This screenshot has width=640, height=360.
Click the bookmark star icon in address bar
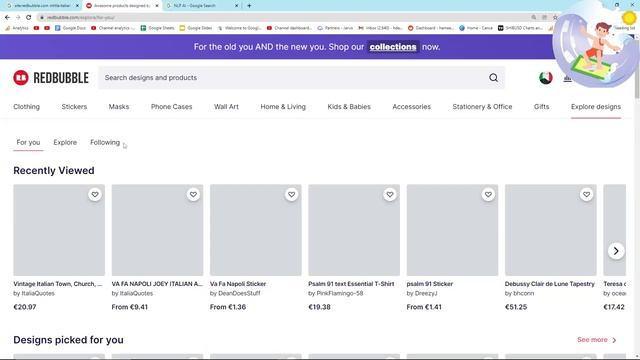click(555, 18)
